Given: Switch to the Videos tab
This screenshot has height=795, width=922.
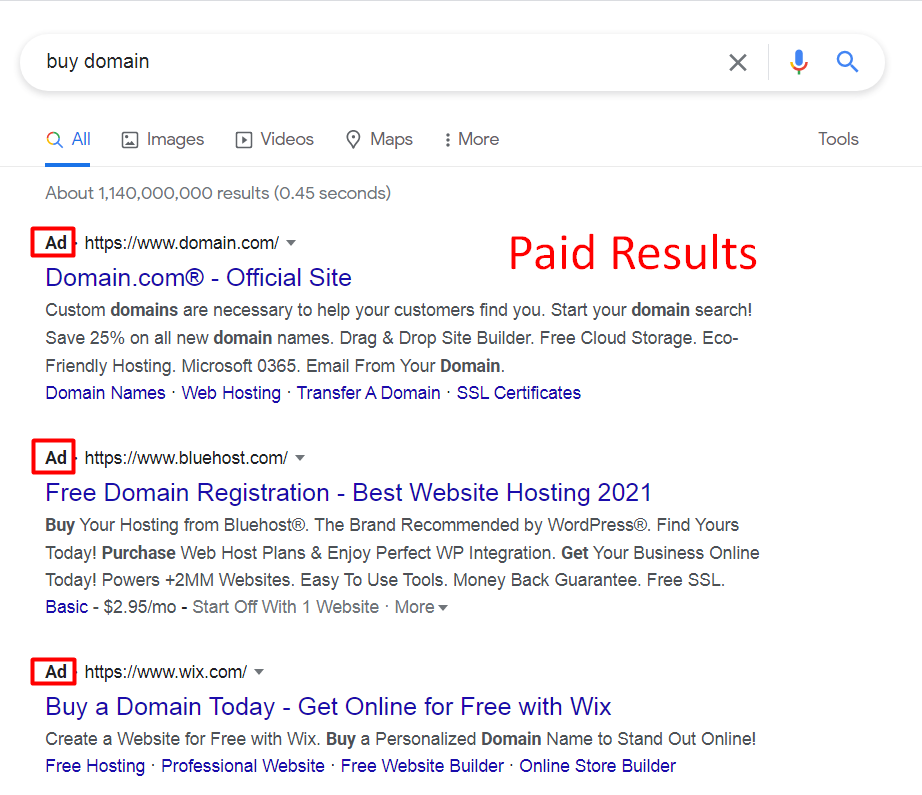Looking at the screenshot, I should pos(275,139).
